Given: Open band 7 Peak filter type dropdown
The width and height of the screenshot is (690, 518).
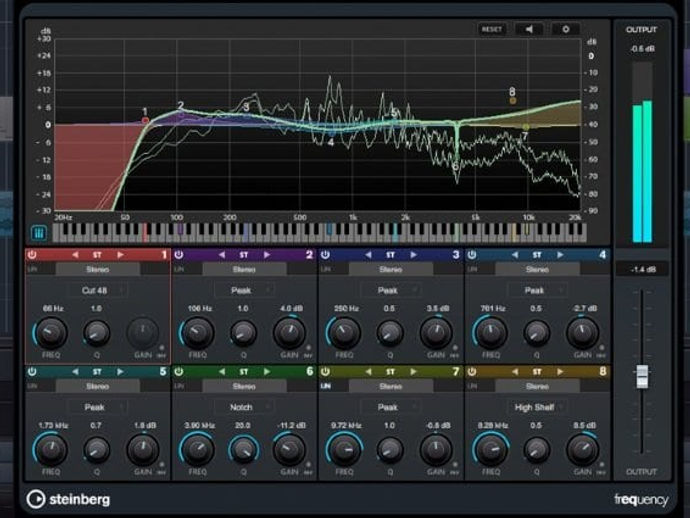Looking at the screenshot, I should (x=391, y=407).
